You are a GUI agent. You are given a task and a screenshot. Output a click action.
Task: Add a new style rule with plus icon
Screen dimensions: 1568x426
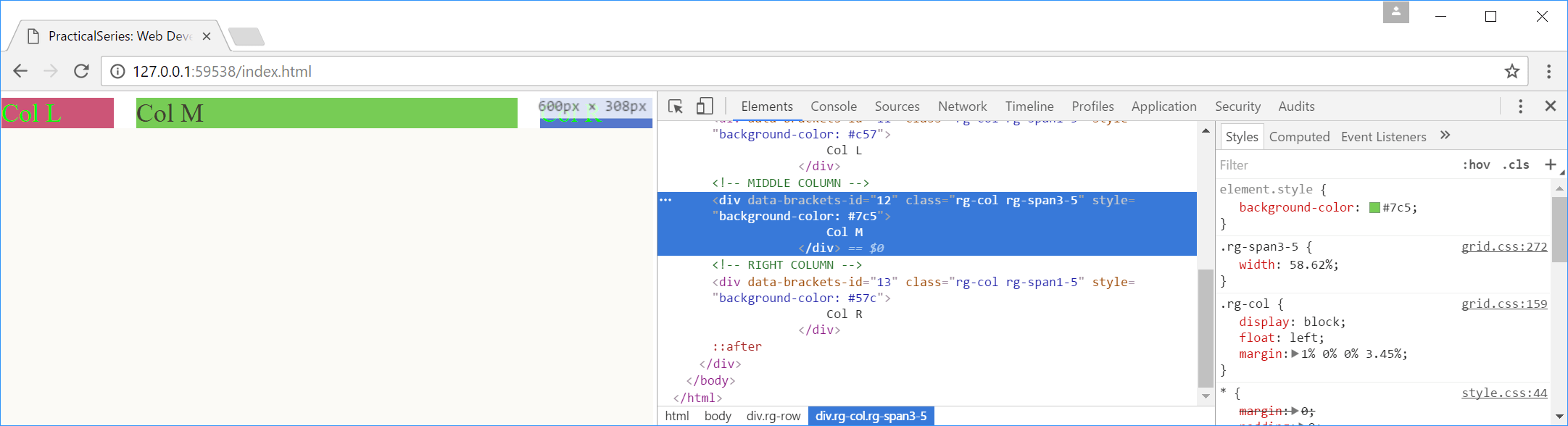coord(1550,164)
